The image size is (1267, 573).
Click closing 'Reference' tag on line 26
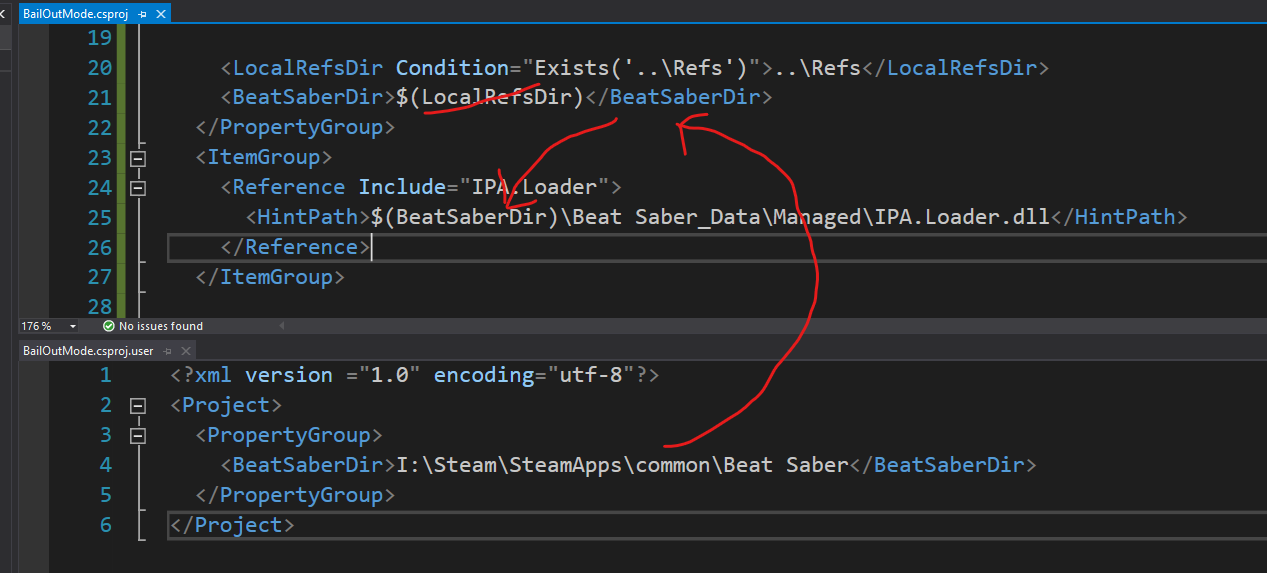pos(301,248)
